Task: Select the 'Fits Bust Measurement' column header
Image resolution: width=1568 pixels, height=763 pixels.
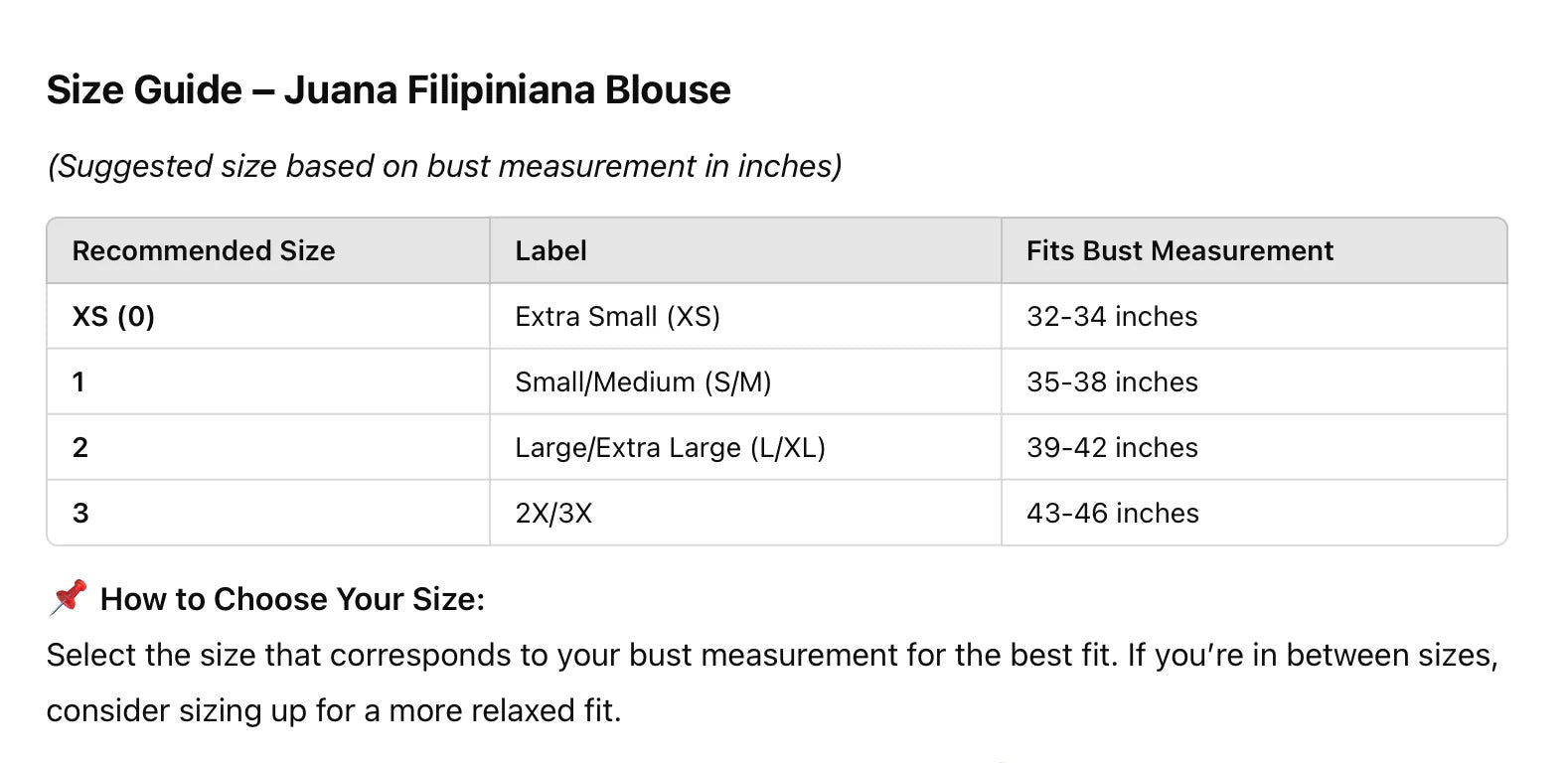Action: [x=1179, y=251]
